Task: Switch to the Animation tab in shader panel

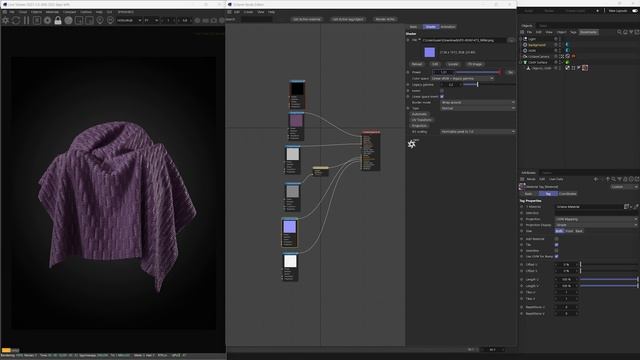Action: click(448, 27)
